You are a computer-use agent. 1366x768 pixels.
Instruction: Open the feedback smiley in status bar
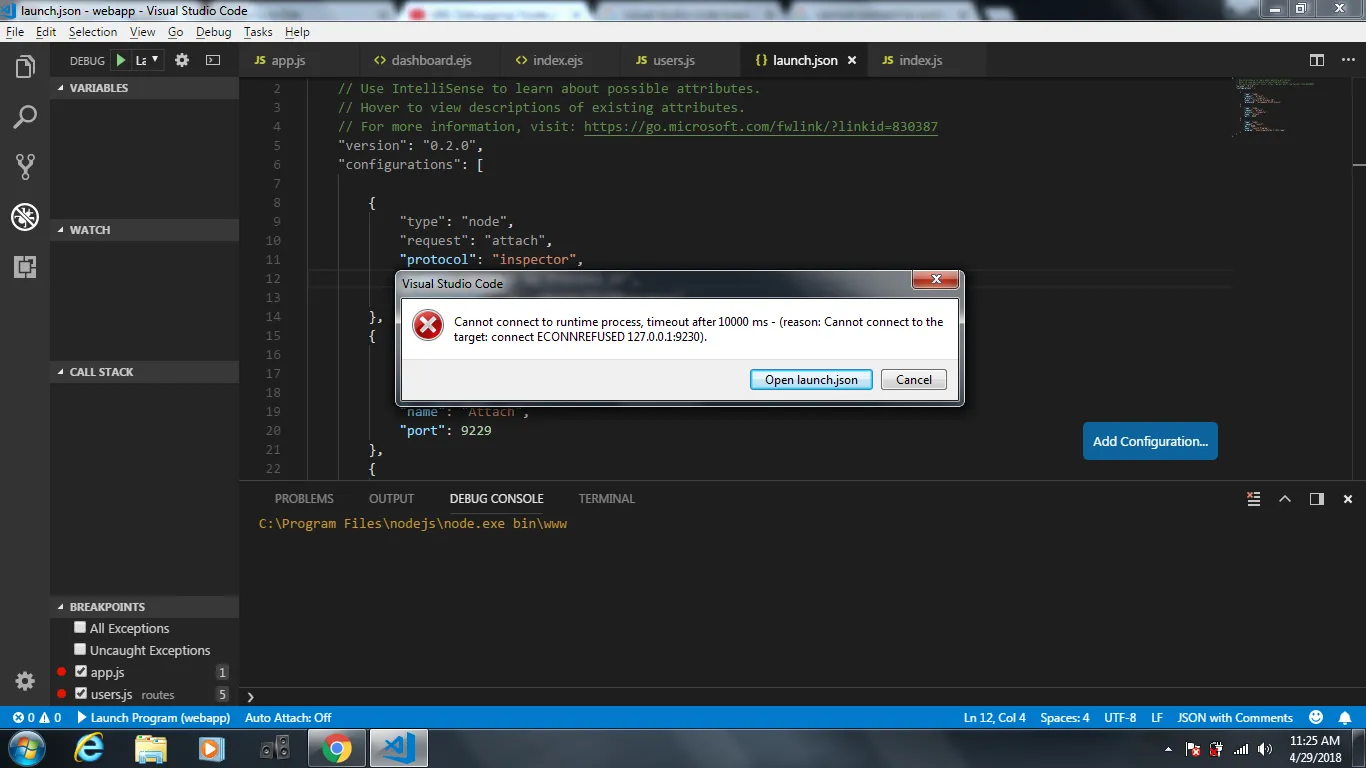coord(1315,717)
